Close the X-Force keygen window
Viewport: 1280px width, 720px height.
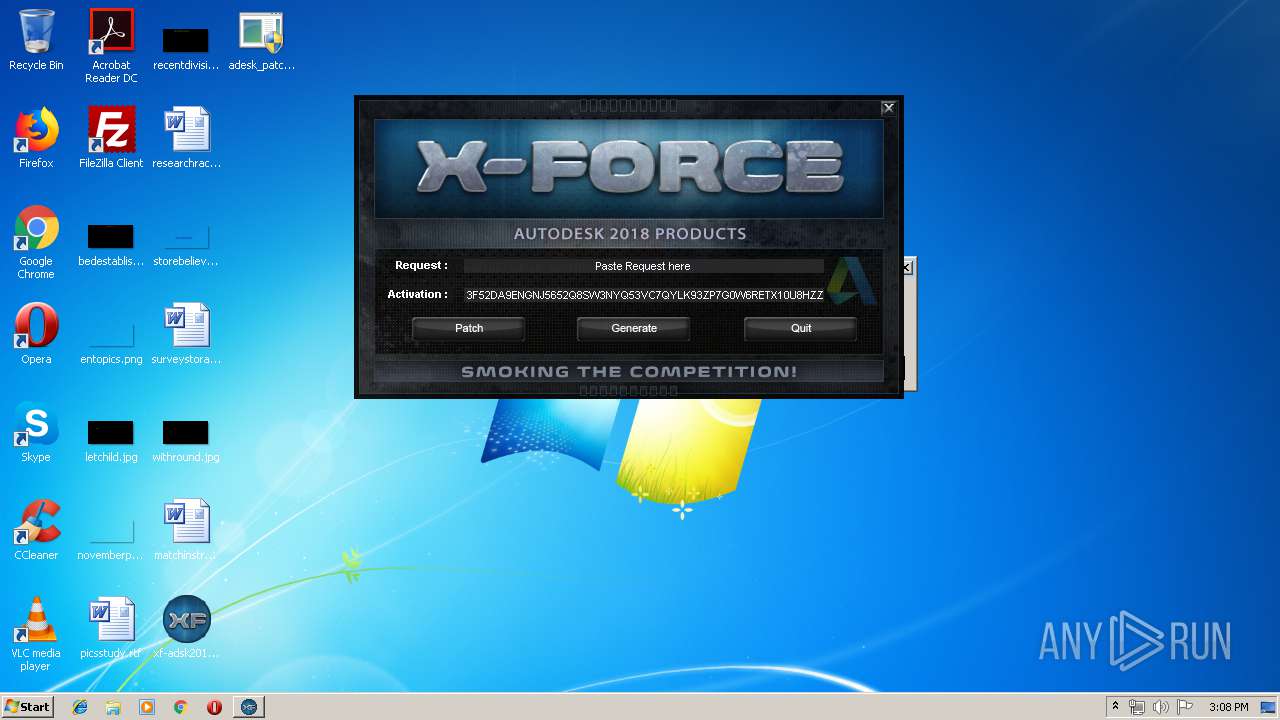point(888,107)
